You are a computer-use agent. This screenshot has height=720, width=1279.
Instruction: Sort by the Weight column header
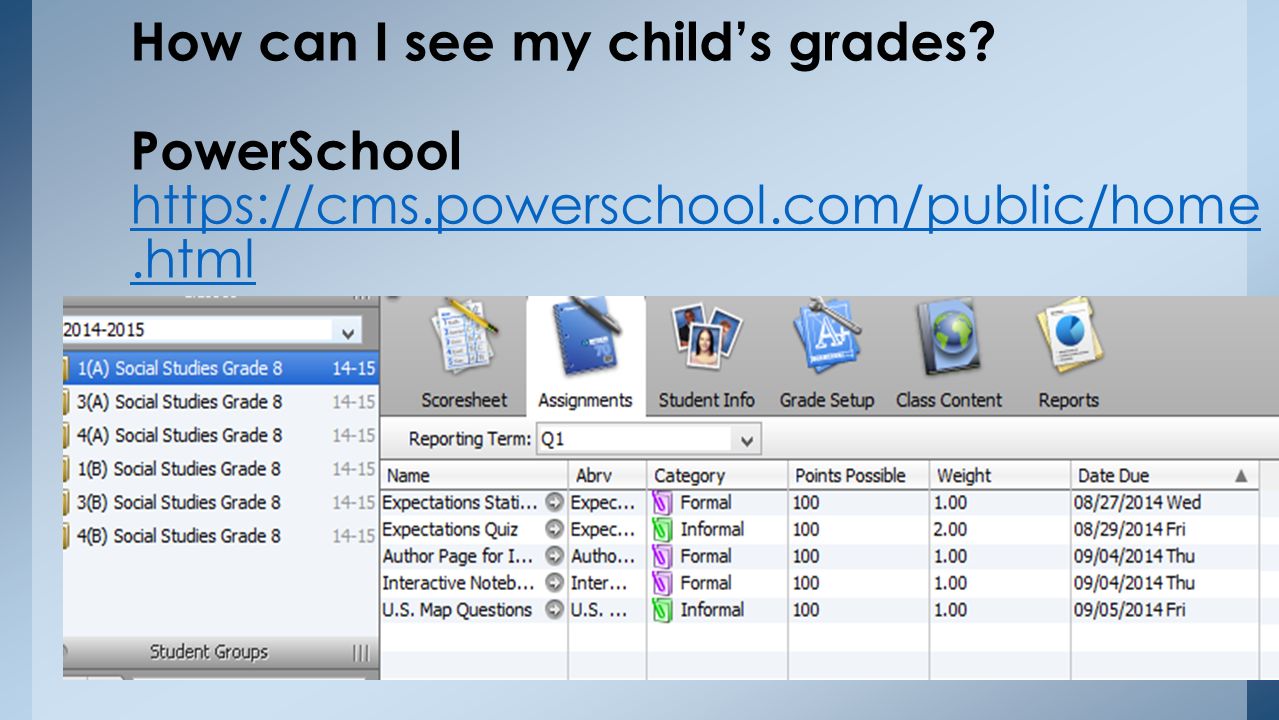(999, 476)
